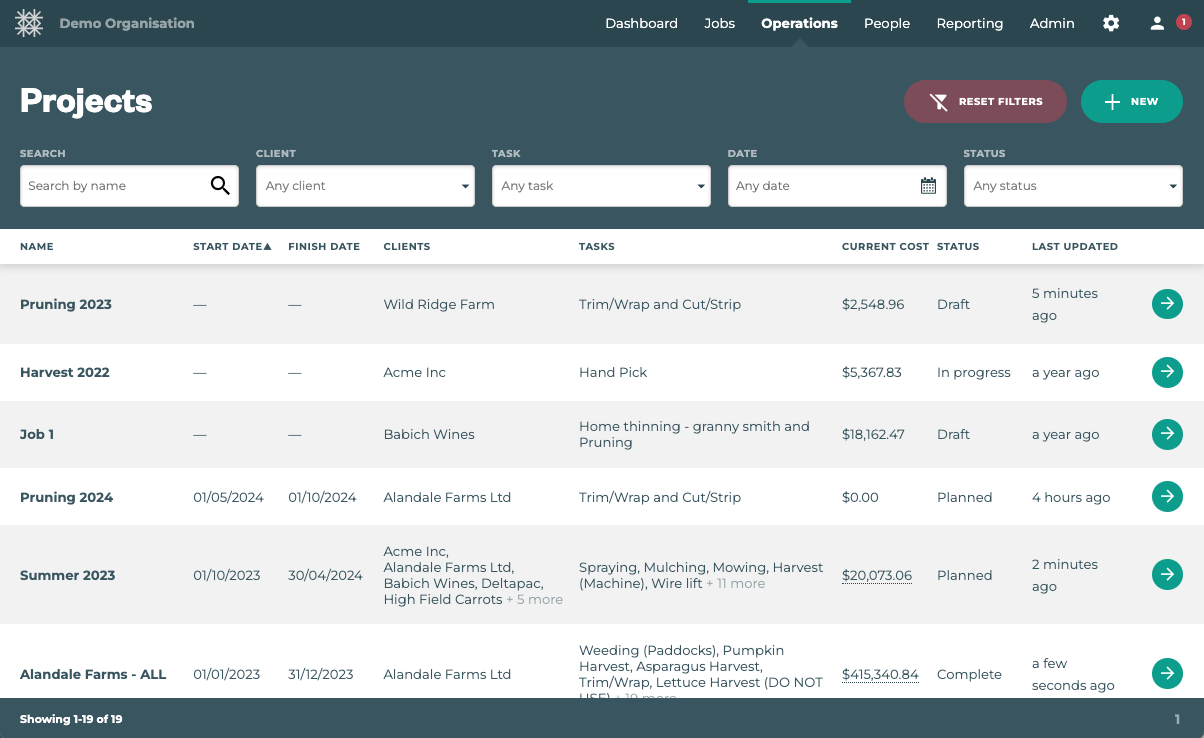Image resolution: width=1204 pixels, height=738 pixels.
Task: Create a project with the New button
Action: pos(1131,101)
